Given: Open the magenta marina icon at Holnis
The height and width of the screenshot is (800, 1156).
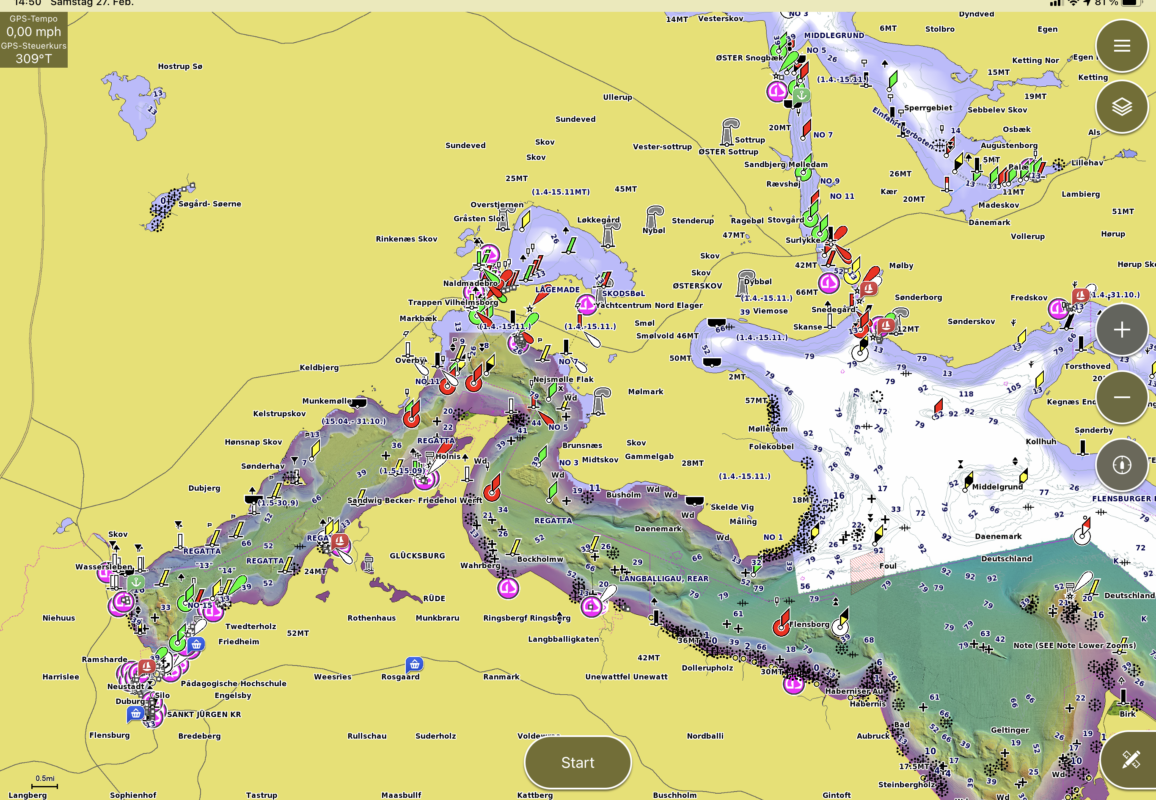Looking at the screenshot, I should click(425, 480).
